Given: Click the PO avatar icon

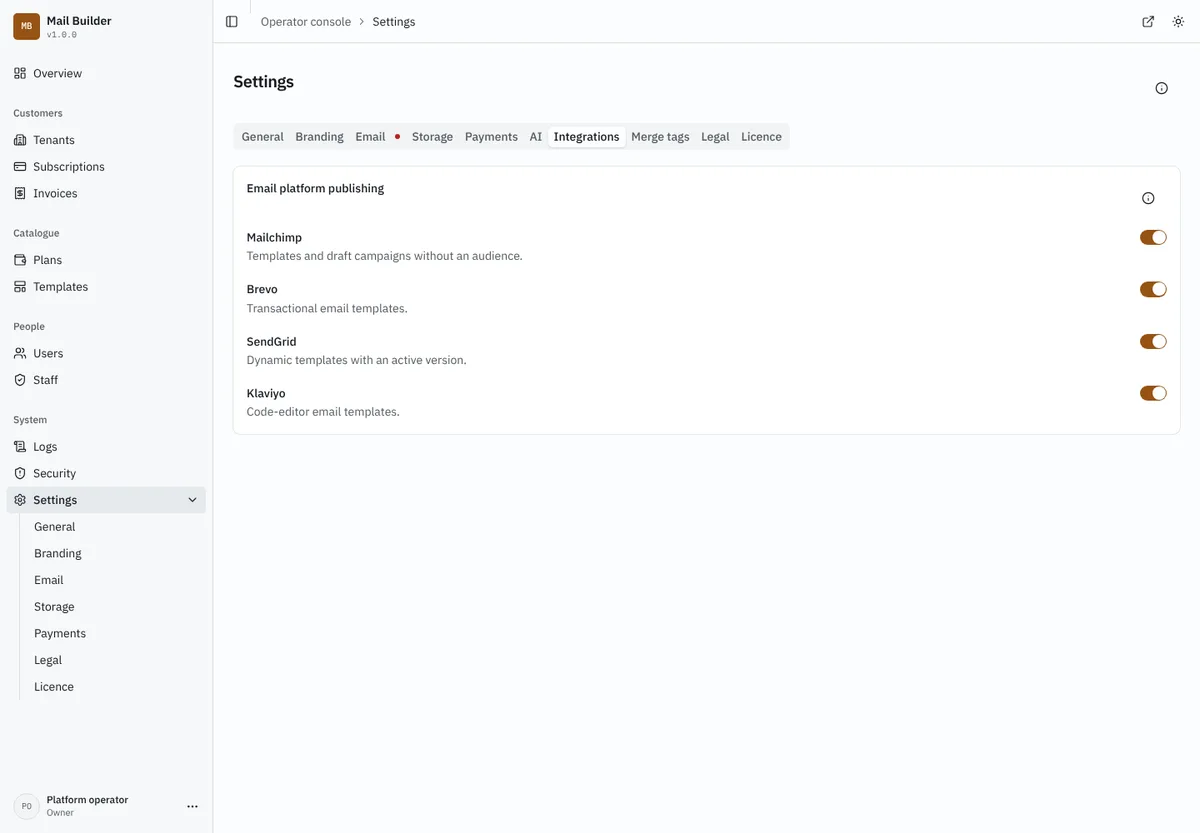Looking at the screenshot, I should [x=26, y=806].
